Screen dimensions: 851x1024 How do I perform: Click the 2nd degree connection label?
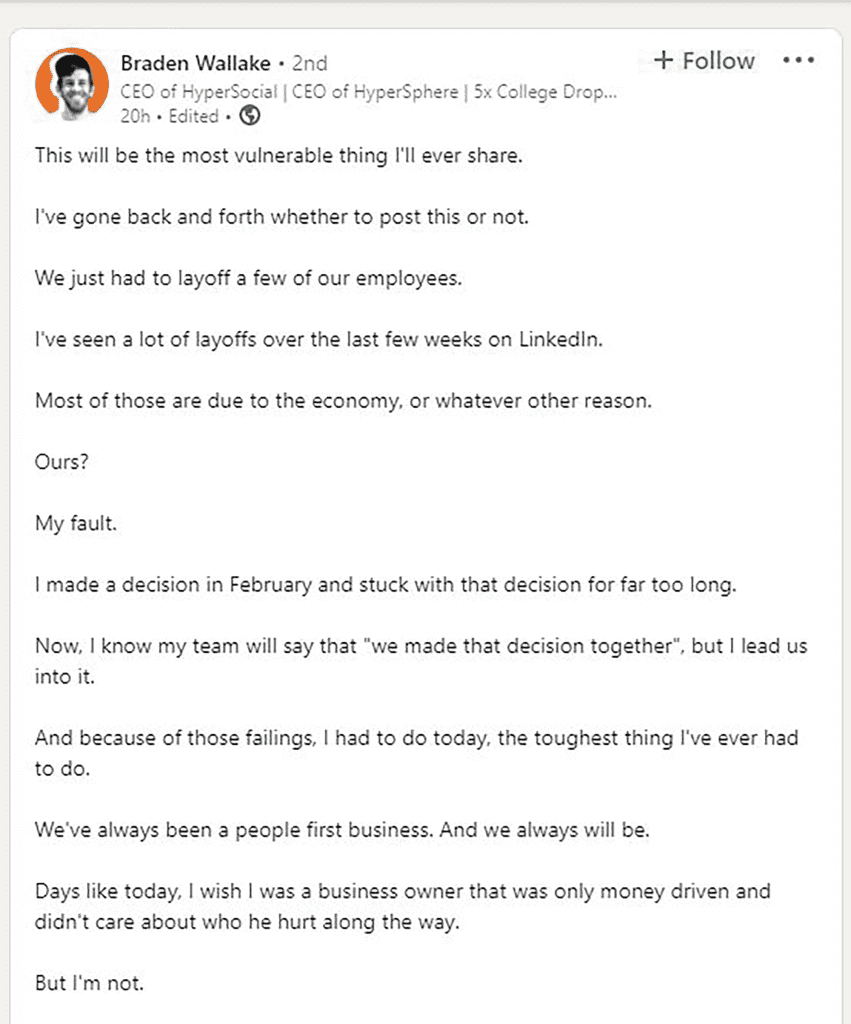coord(309,64)
